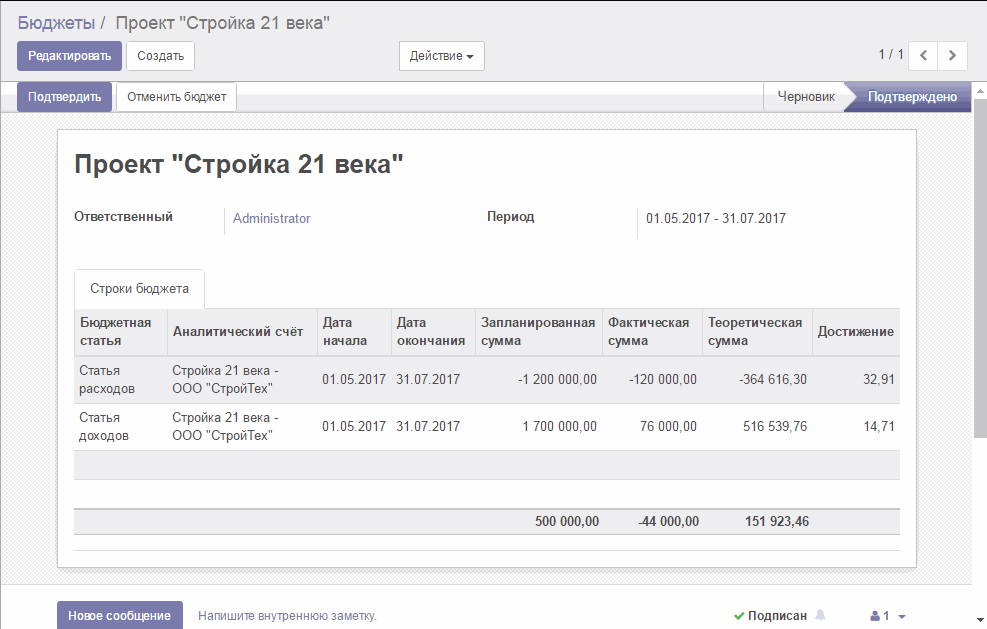The image size is (987, 629).
Task: Click actual amount -120 000,00
Action: pos(663,380)
